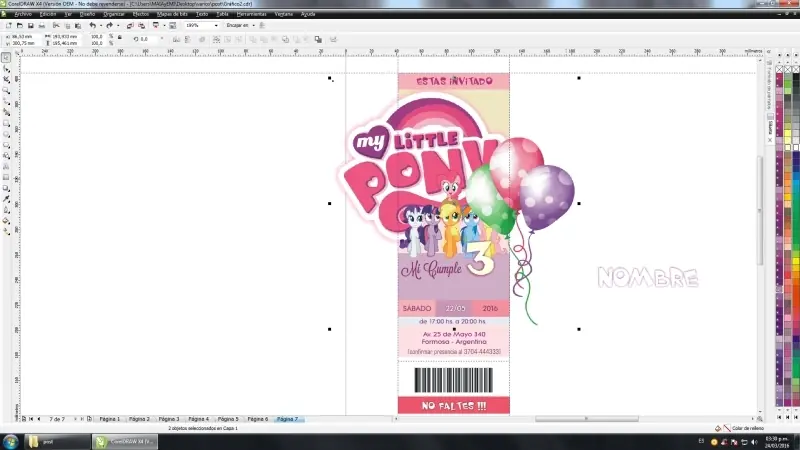The height and width of the screenshot is (450, 800).
Task: Select the Table tool in toolbox
Action: 6,178
